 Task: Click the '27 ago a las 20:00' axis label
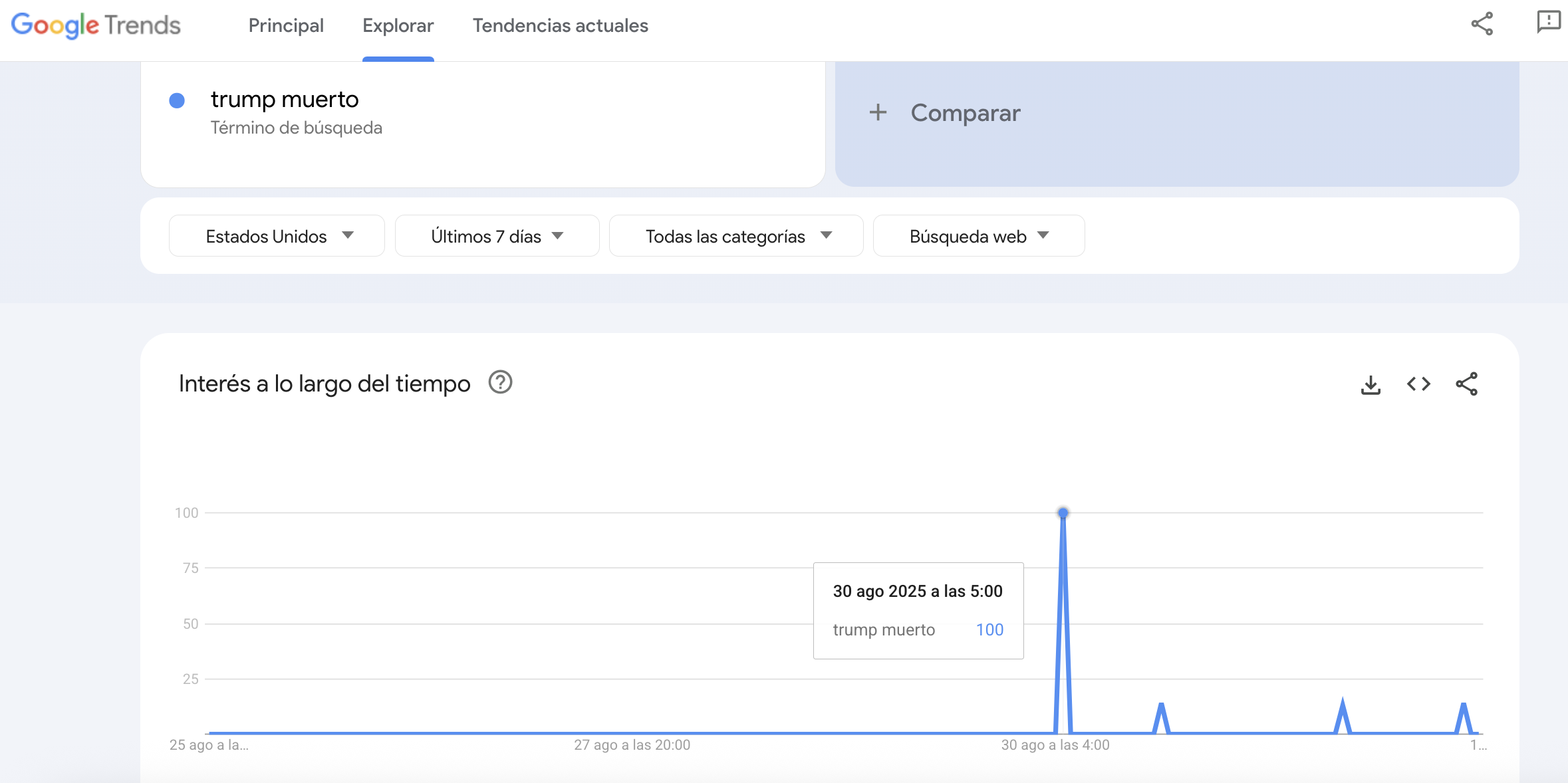pyautogui.click(x=632, y=745)
